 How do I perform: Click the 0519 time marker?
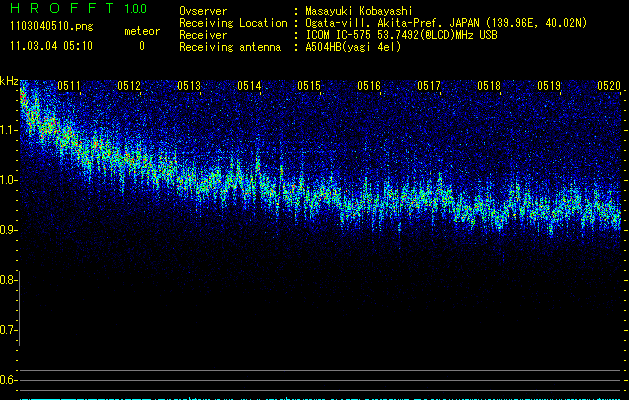(549, 86)
